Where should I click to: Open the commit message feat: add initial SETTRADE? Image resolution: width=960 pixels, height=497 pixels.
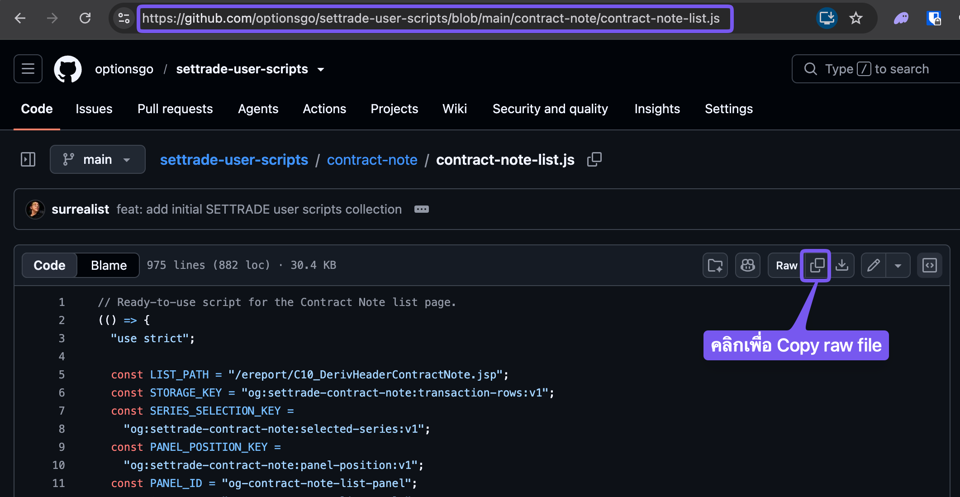[x=259, y=209]
